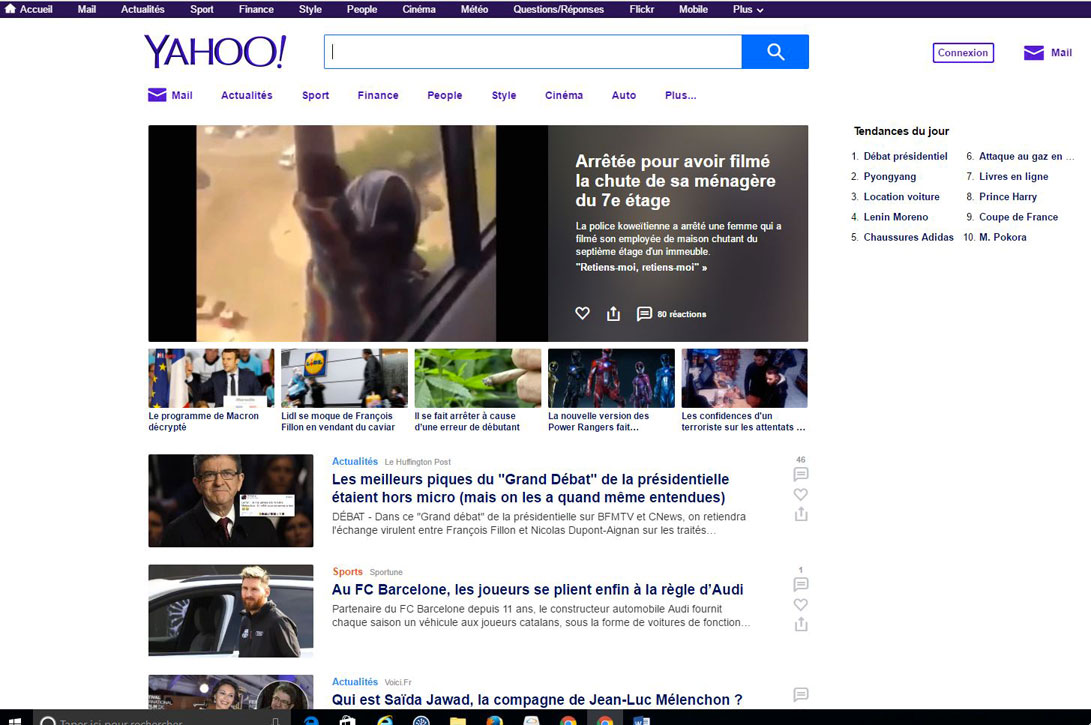
Task: Click the Connexion button
Action: 963,53
